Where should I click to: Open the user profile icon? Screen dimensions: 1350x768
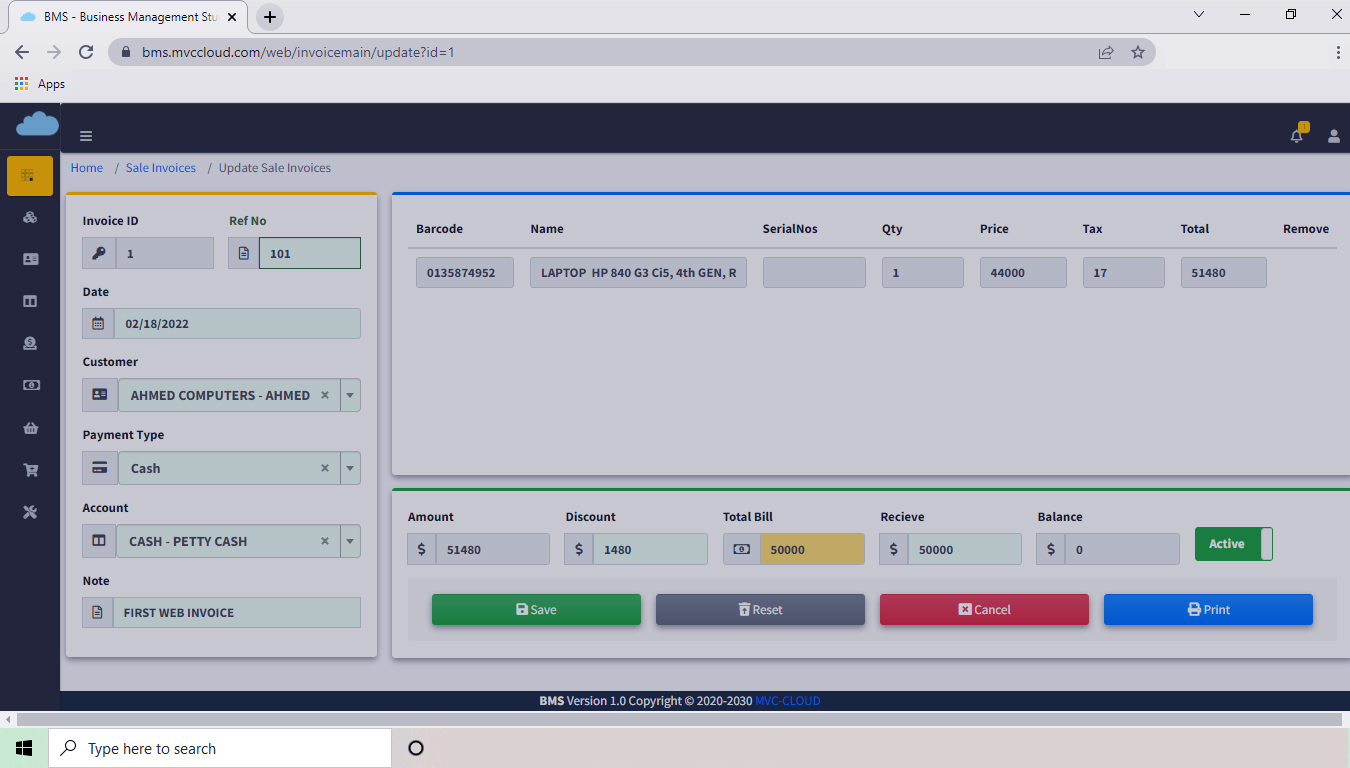coord(1333,136)
